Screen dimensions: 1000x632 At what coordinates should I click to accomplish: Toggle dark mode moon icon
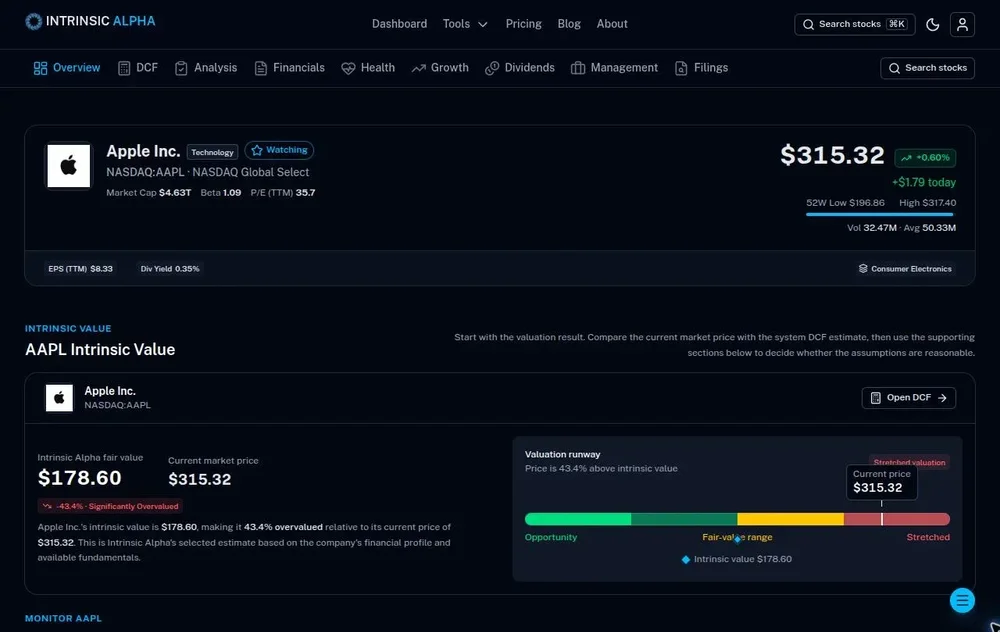coord(932,24)
